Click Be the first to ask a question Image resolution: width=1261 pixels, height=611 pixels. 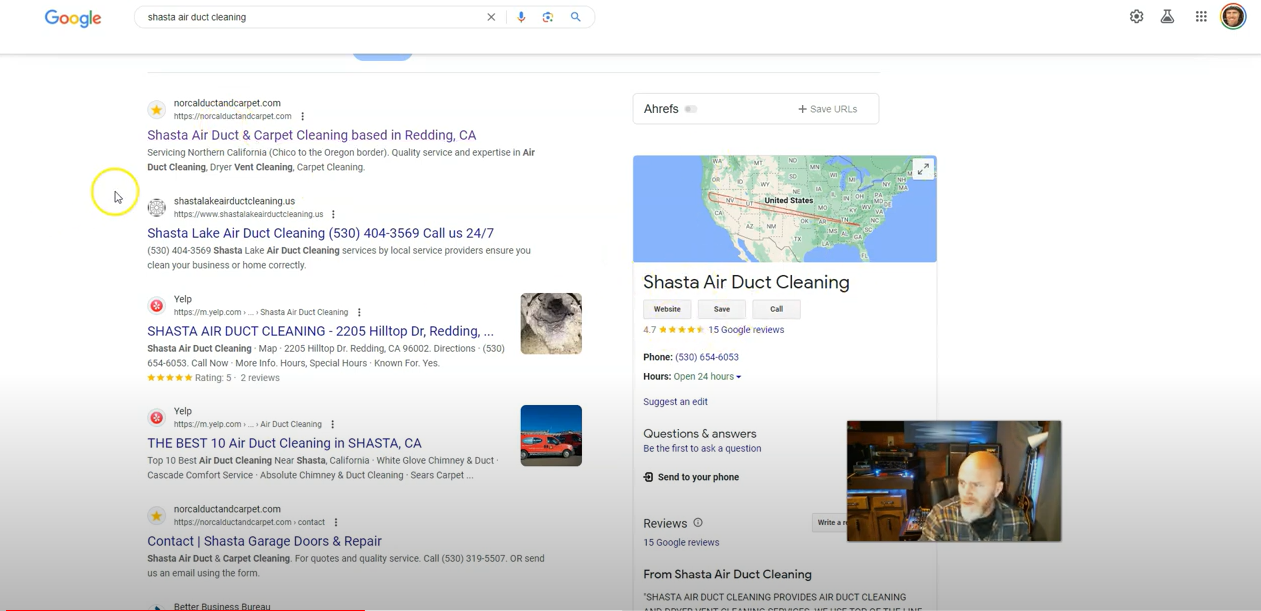702,449
